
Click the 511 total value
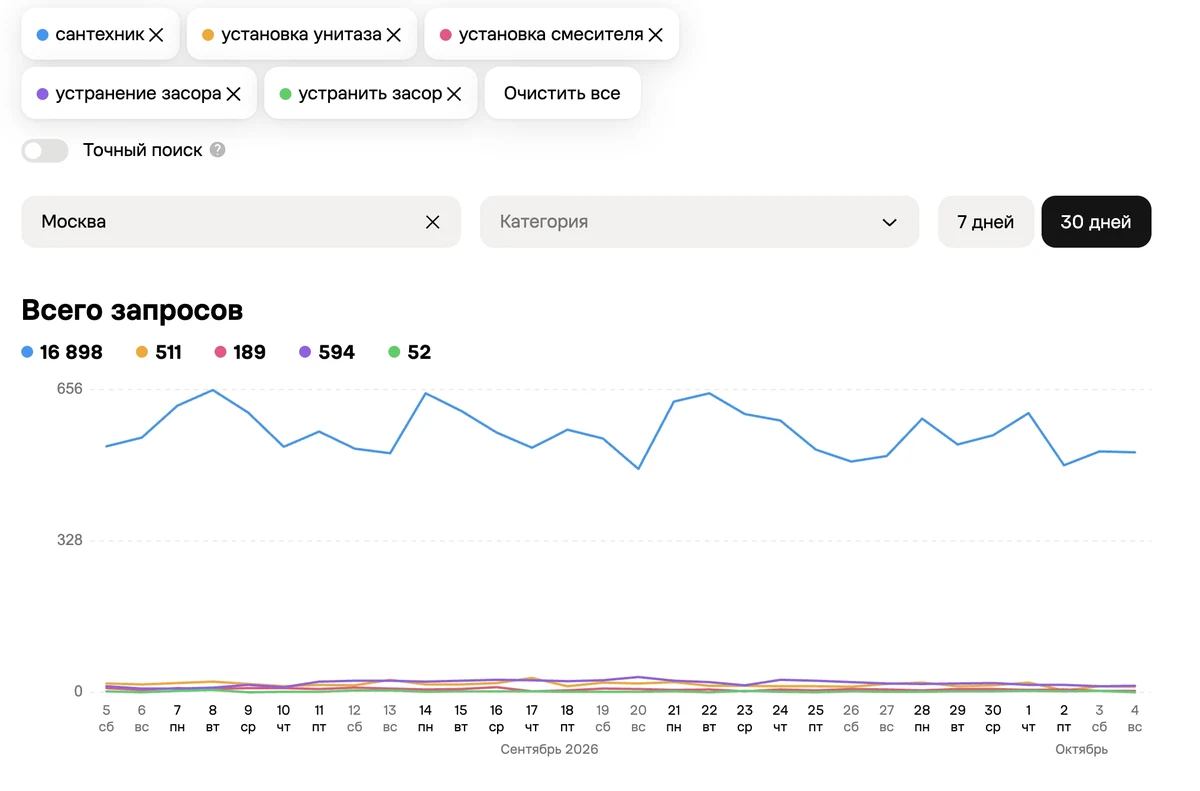(x=168, y=352)
